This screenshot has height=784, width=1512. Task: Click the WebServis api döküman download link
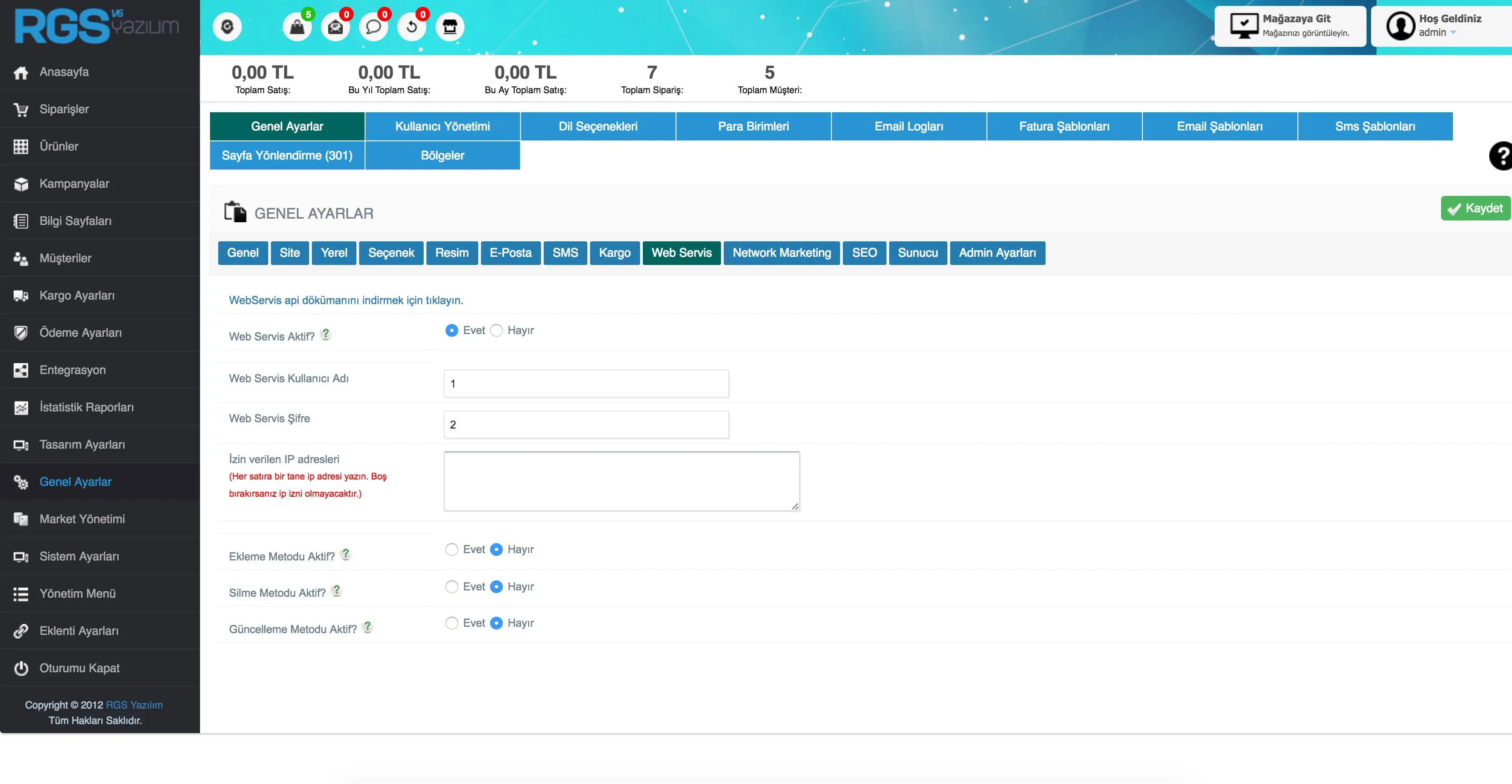tap(345, 300)
